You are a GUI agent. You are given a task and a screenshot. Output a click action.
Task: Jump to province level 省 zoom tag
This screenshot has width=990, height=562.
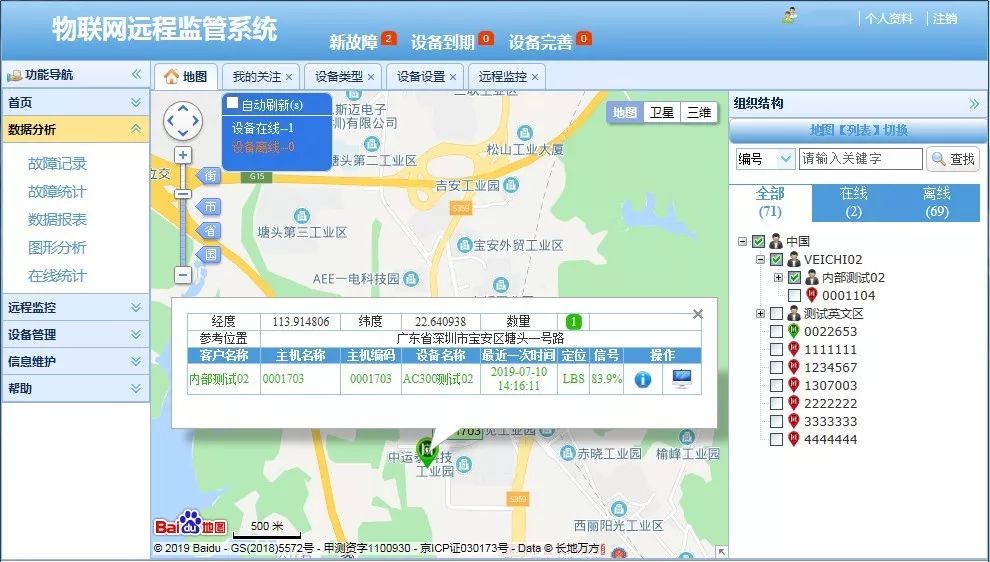(208, 230)
